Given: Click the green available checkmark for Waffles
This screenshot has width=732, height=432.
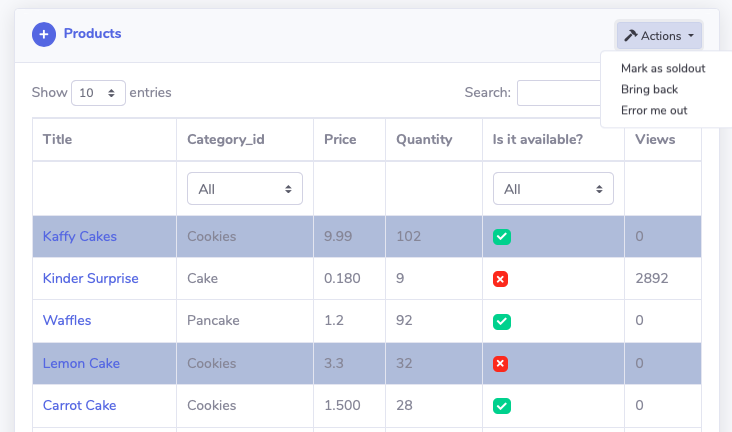Looking at the screenshot, I should 502,322.
